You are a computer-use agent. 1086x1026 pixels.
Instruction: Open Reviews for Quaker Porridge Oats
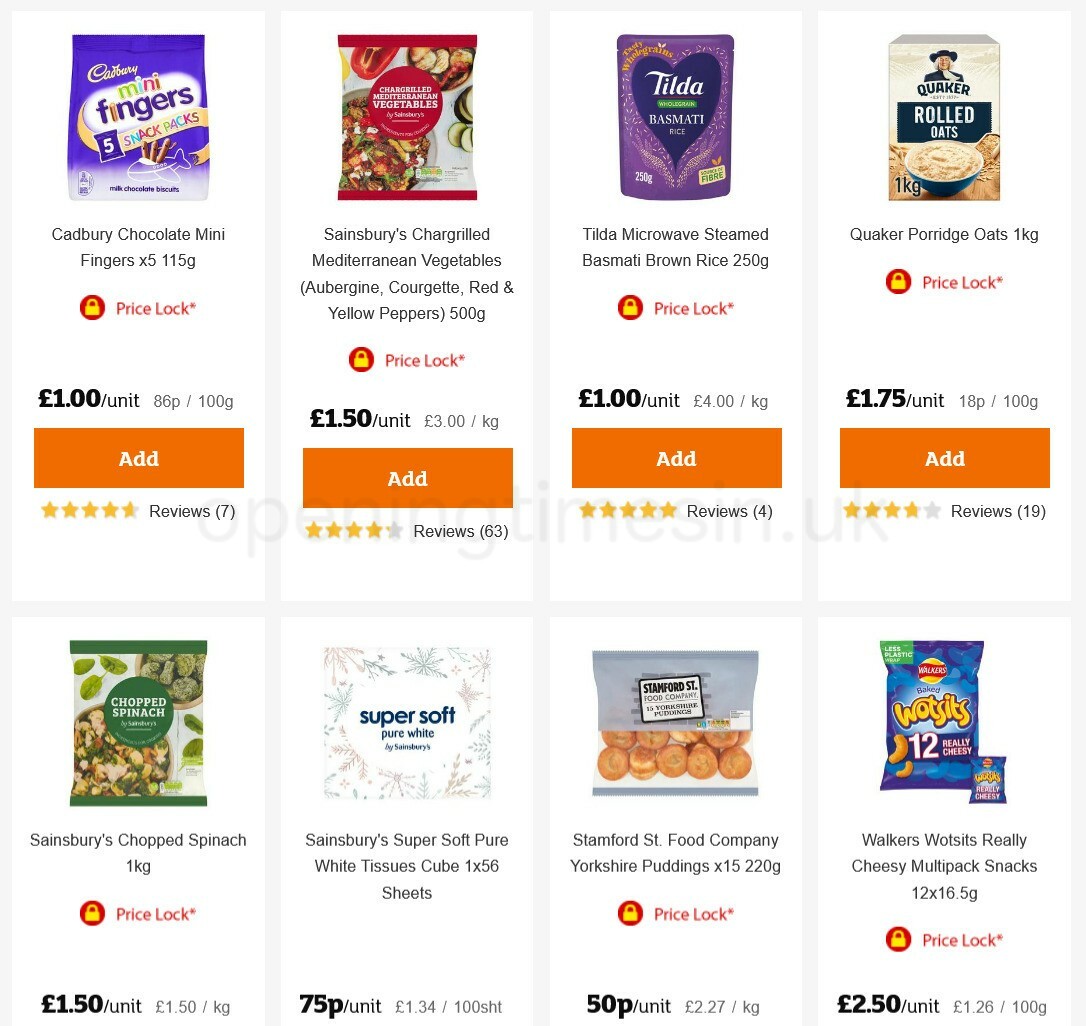point(998,511)
